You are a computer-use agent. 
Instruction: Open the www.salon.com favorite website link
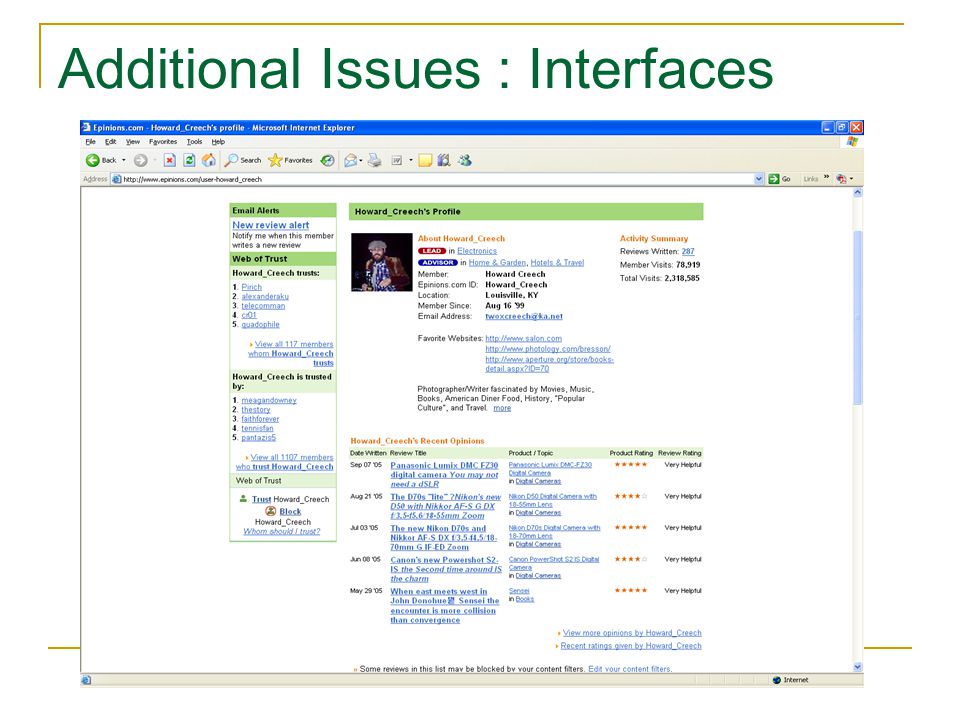pos(523,339)
